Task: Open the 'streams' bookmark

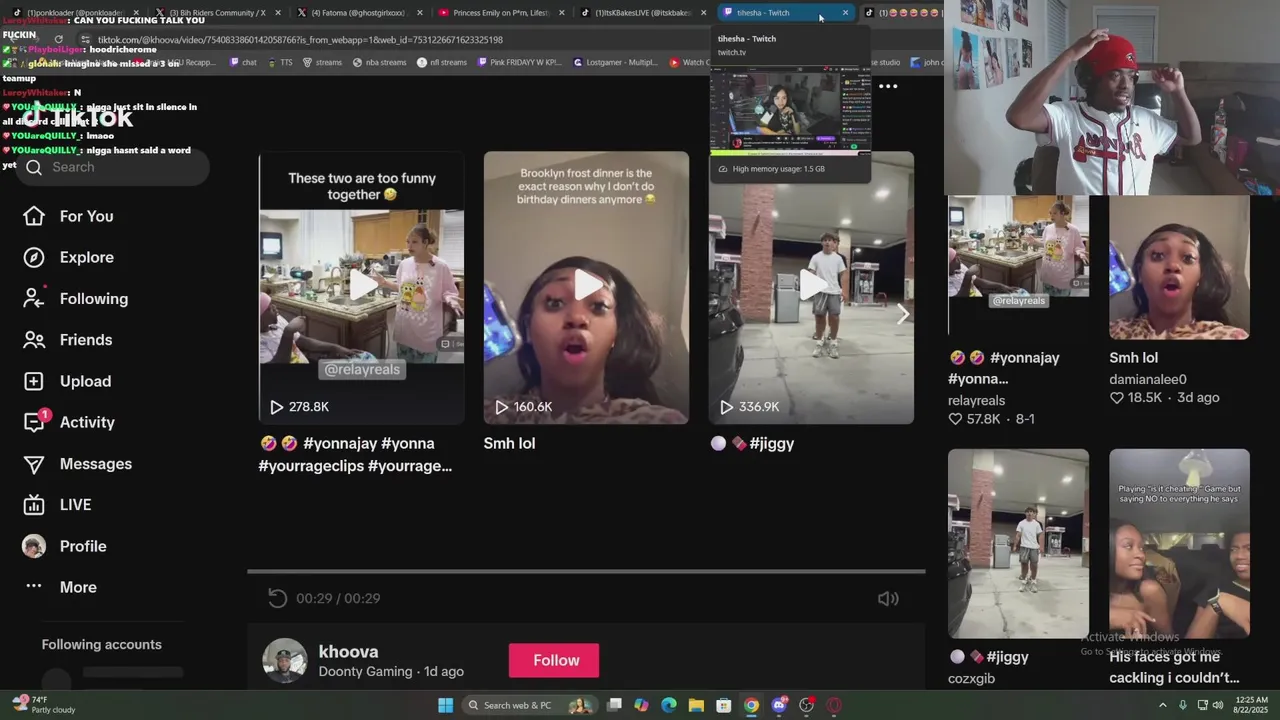Action: 322,62
